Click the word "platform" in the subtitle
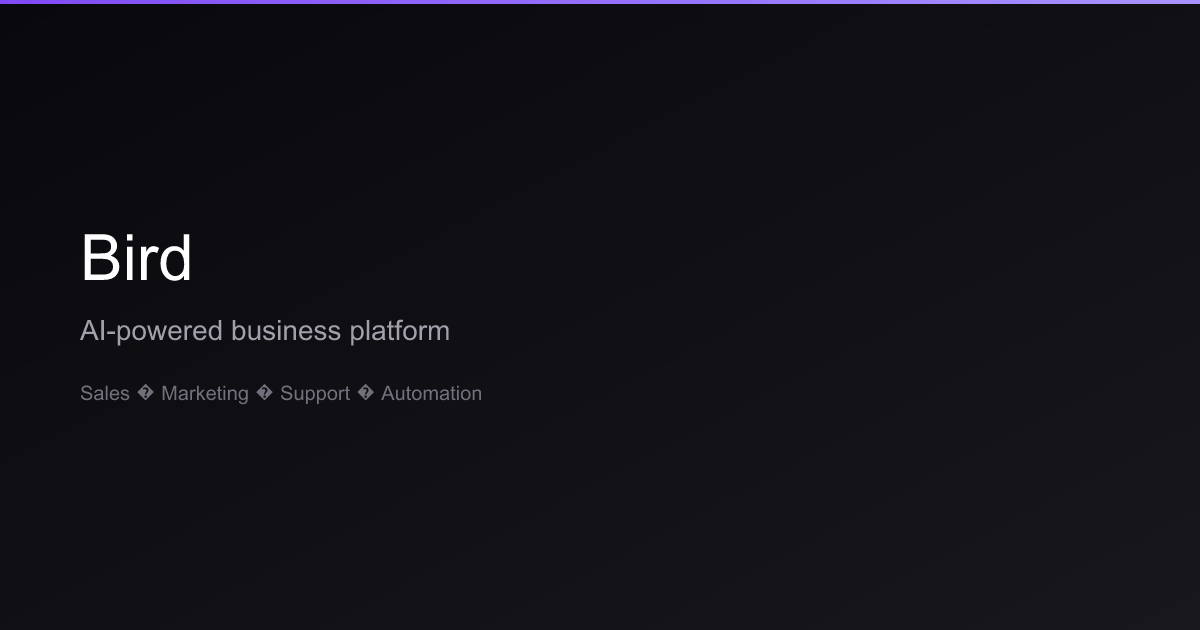This screenshot has width=1200, height=630. (x=399, y=331)
